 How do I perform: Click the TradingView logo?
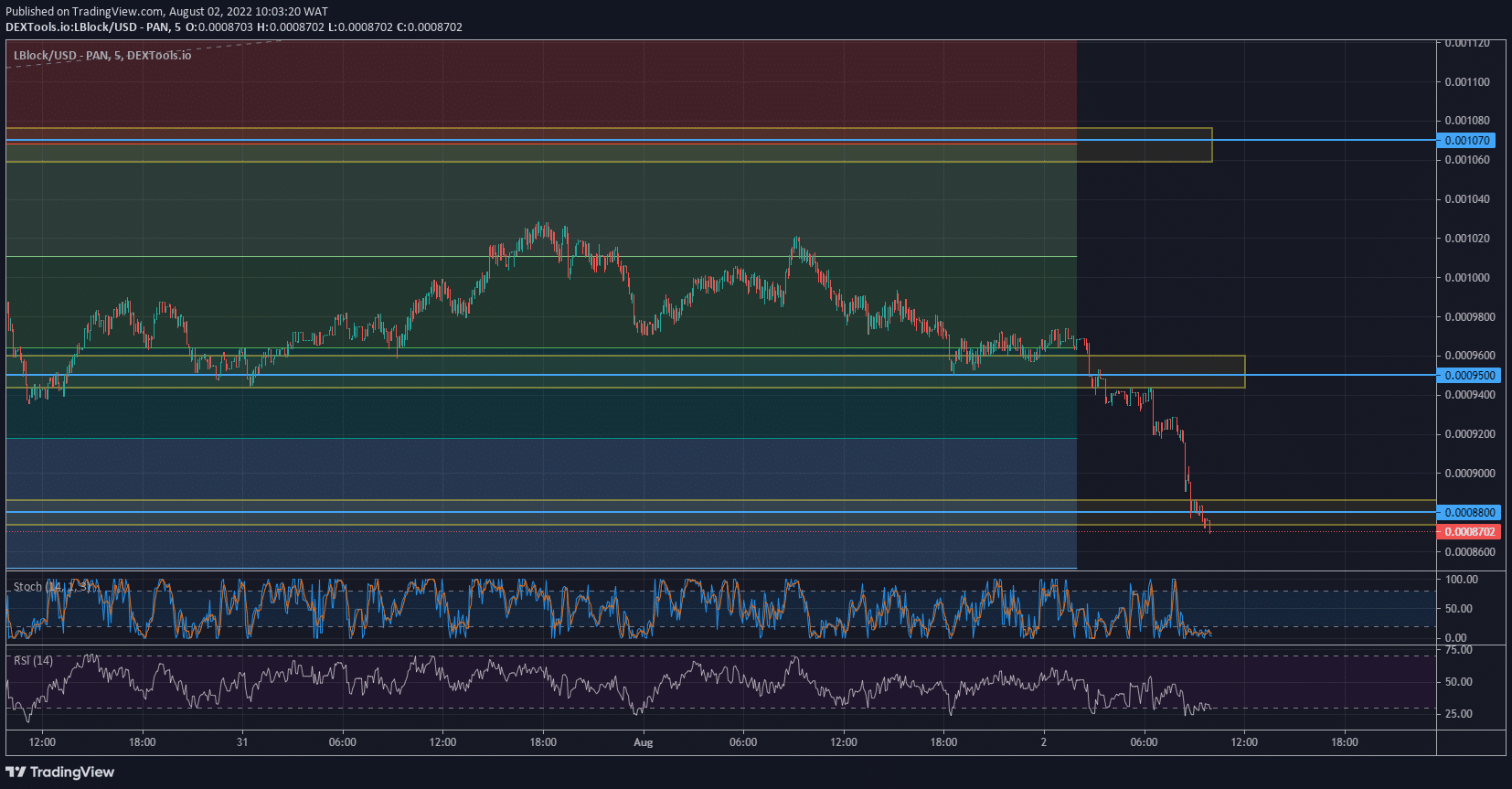(x=60, y=772)
